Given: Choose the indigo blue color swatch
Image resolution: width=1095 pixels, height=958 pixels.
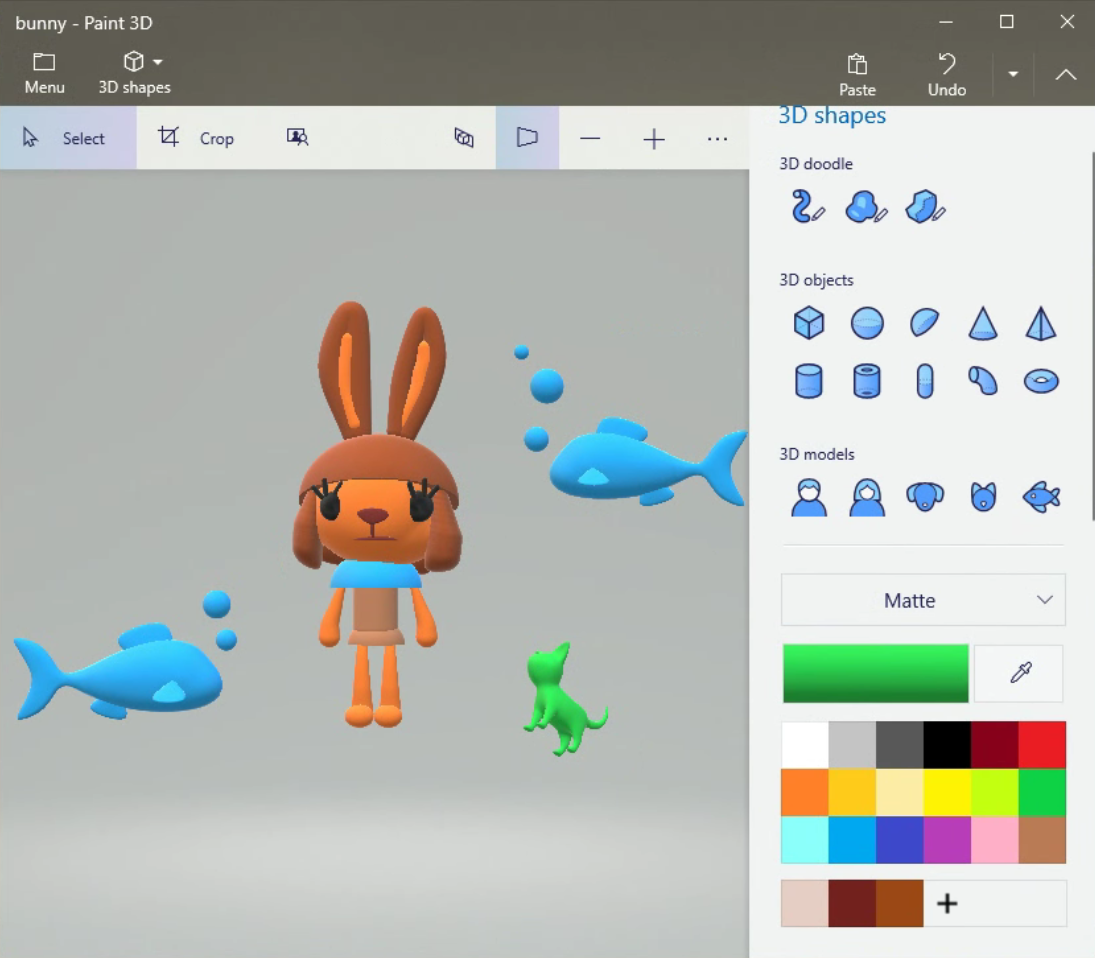Looking at the screenshot, I should (899, 840).
